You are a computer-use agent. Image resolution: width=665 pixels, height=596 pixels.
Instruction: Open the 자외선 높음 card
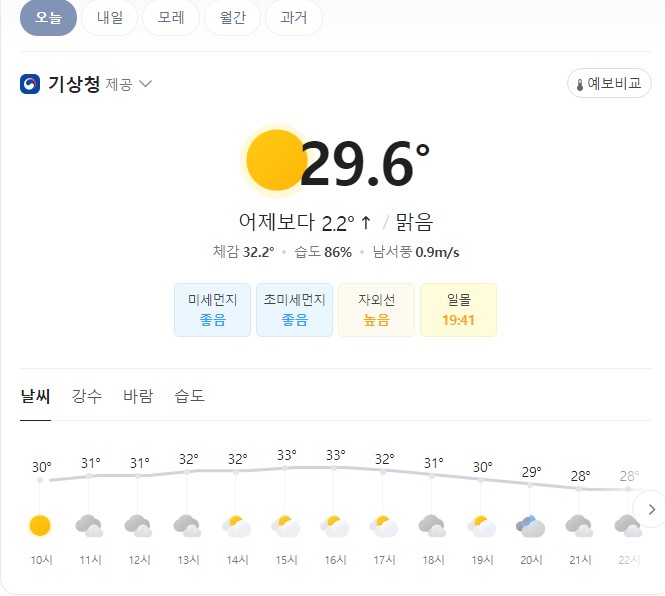tap(376, 310)
